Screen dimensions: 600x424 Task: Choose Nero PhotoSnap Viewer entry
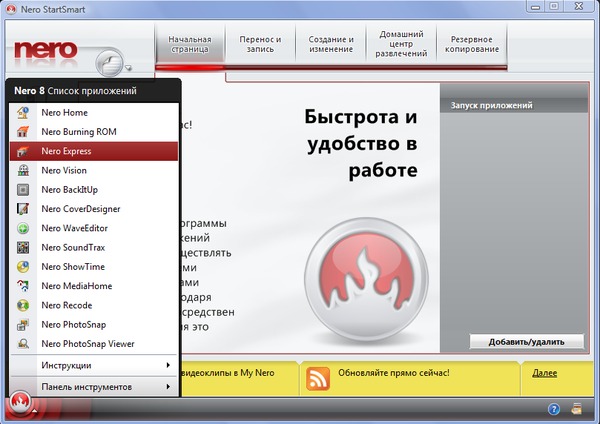tap(94, 344)
